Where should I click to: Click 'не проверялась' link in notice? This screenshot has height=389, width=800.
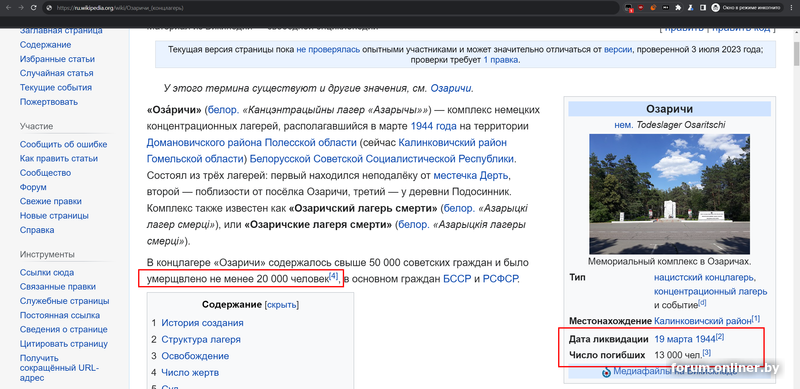pyautogui.click(x=328, y=50)
